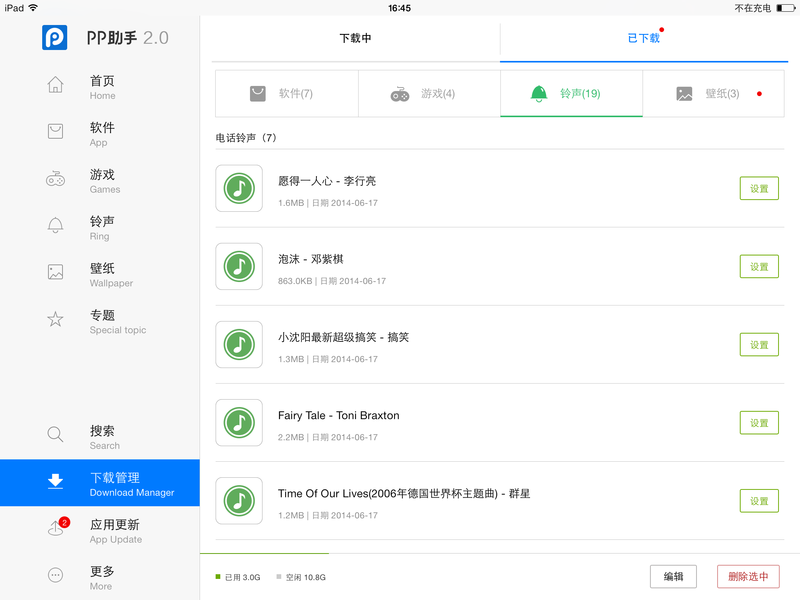This screenshot has height=600, width=800.
Task: Click the PP助手 2.0 title text
Action: [x=128, y=38]
